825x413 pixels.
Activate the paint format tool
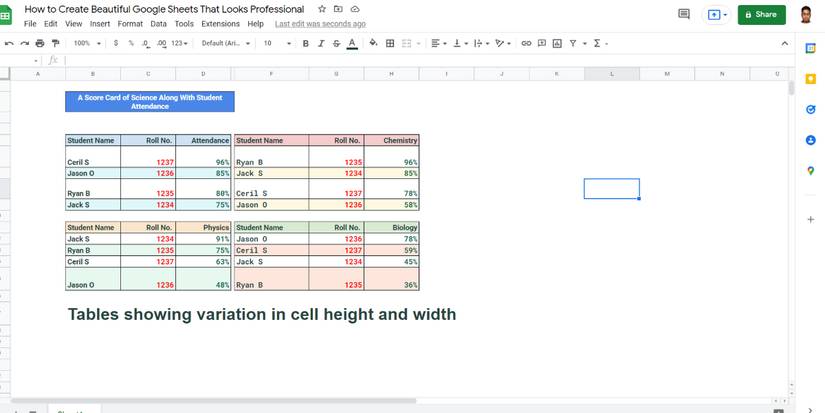[x=55, y=43]
